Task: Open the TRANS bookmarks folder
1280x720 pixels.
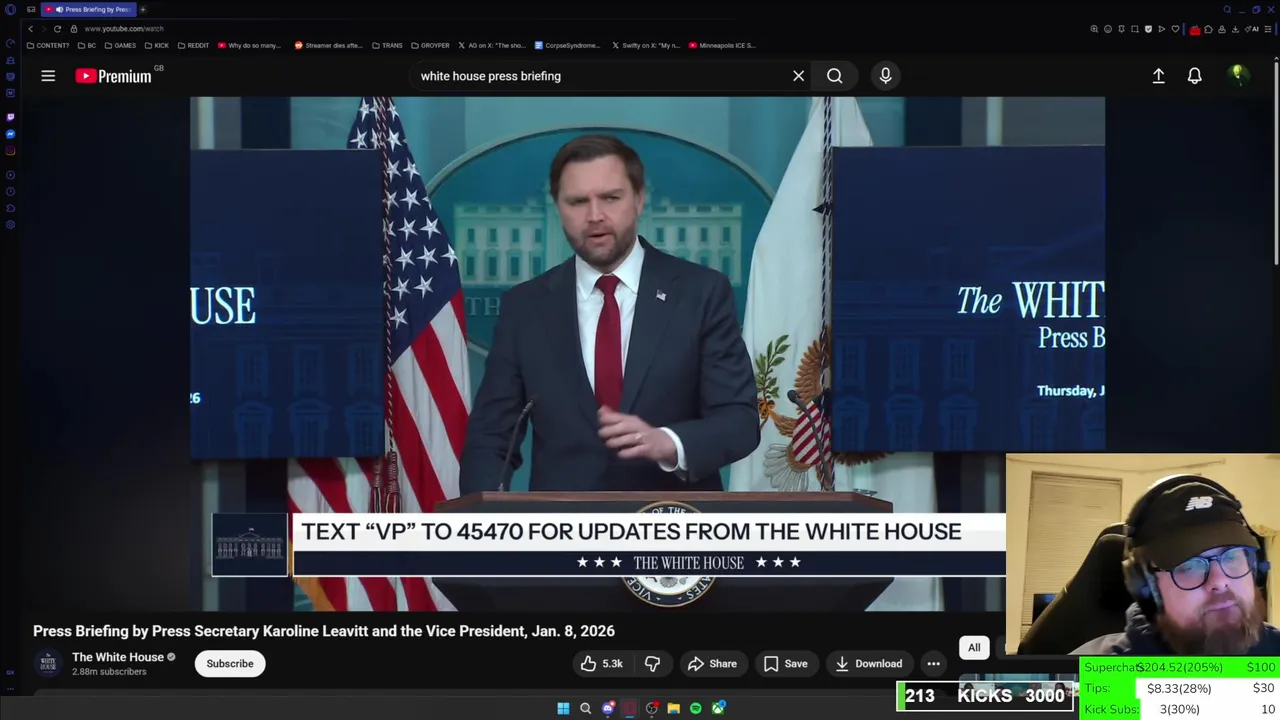Action: coord(387,45)
